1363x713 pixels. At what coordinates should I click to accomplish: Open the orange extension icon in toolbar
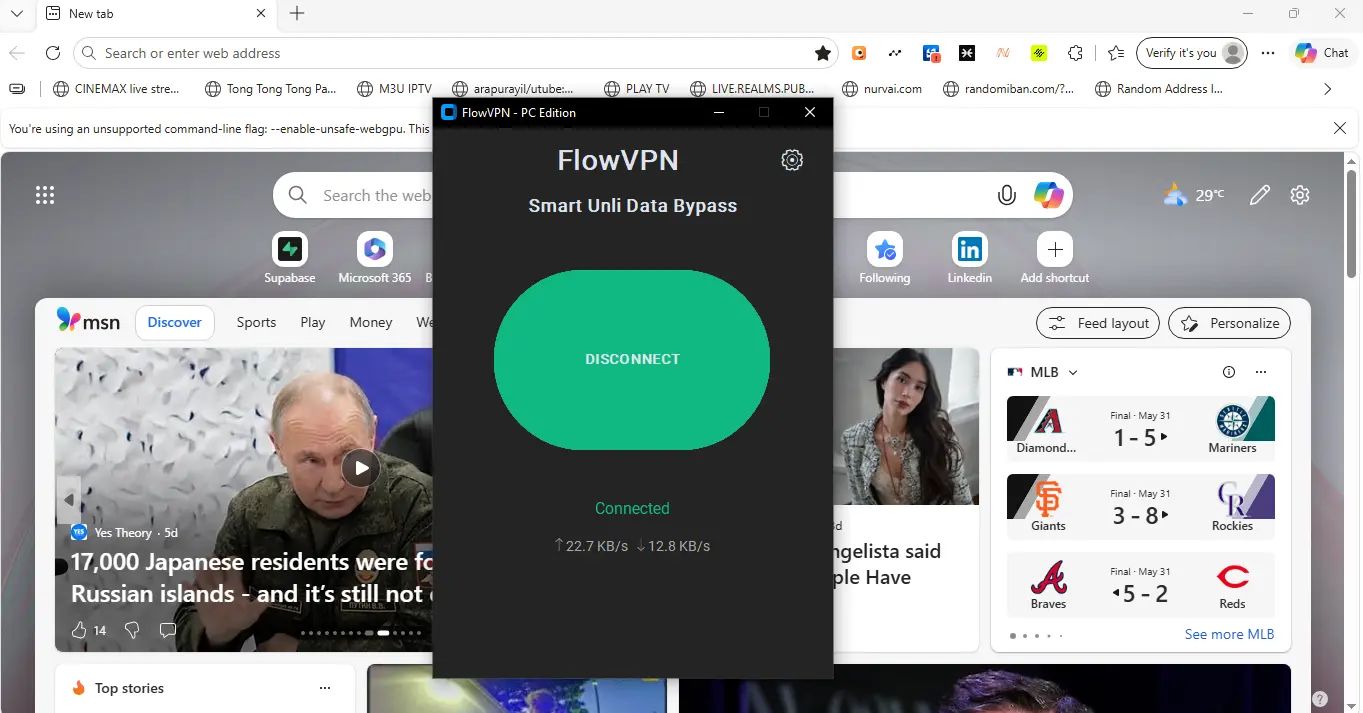coord(859,53)
